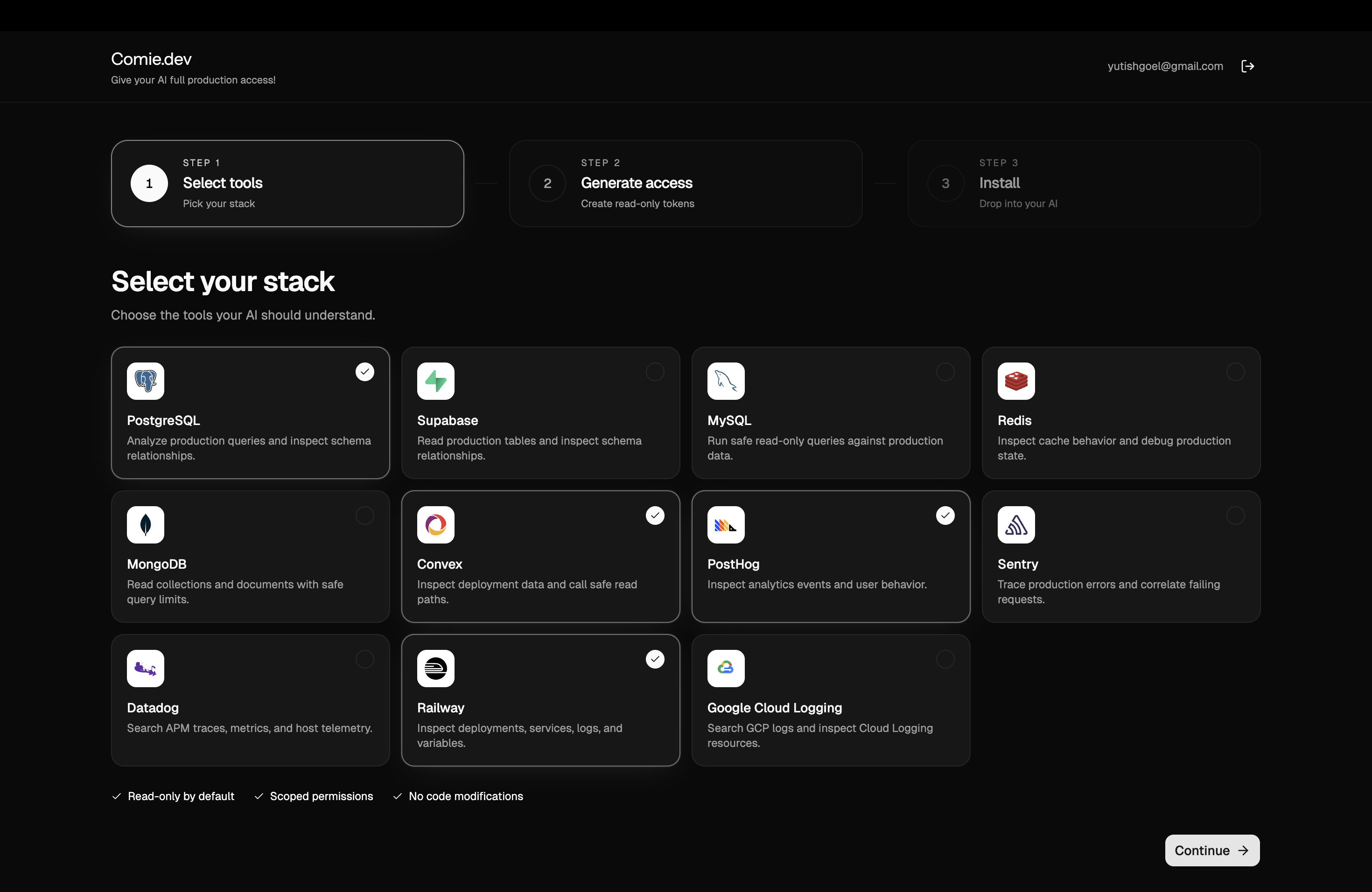Click the Redis card title
Viewport: 1372px width, 892px height.
click(x=1015, y=421)
